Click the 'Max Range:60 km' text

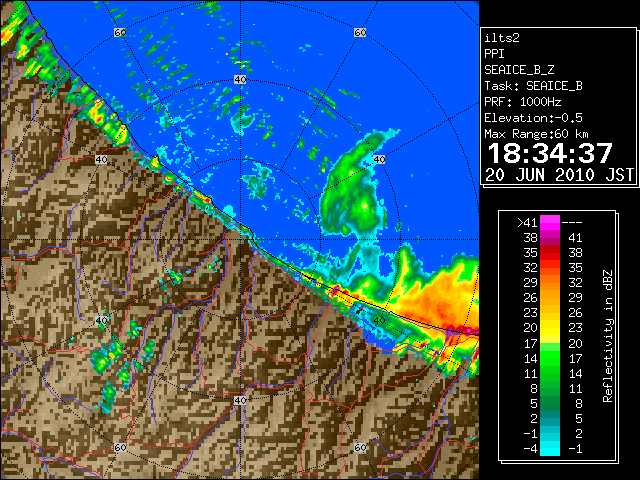click(x=537, y=134)
